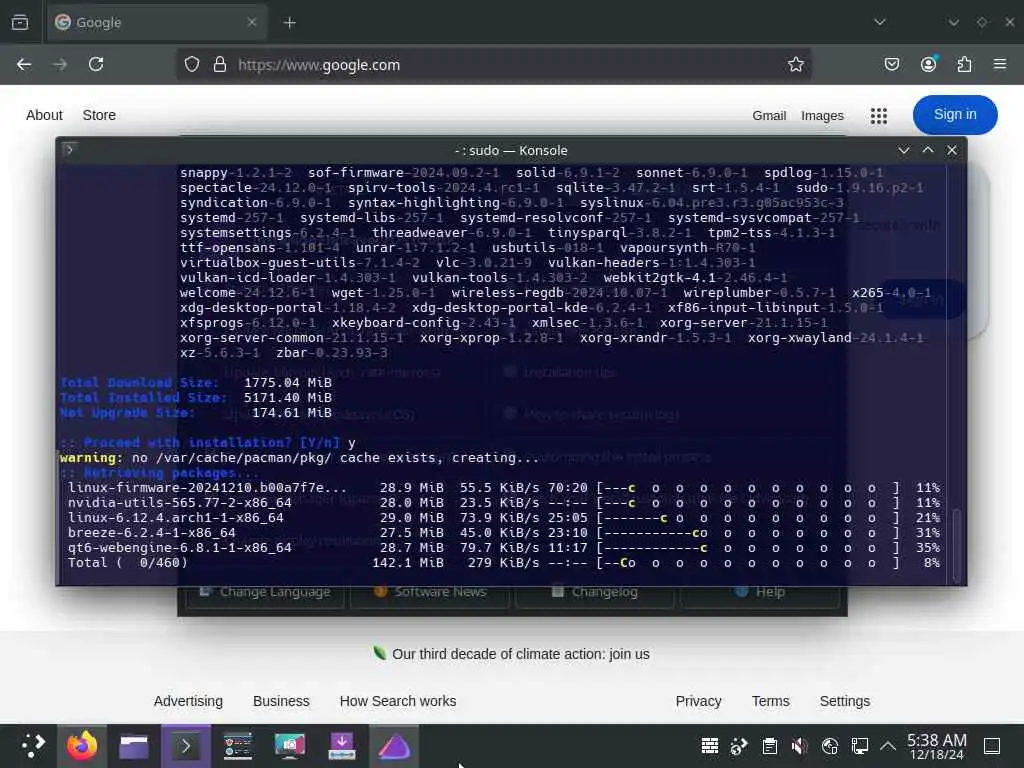The width and height of the screenshot is (1024, 768).
Task: Go back in Firefox
Action: [24, 65]
